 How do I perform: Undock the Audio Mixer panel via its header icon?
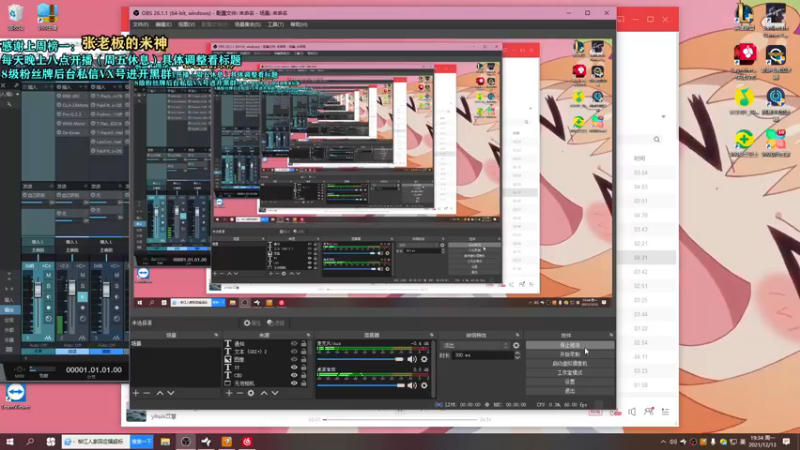tap(432, 335)
